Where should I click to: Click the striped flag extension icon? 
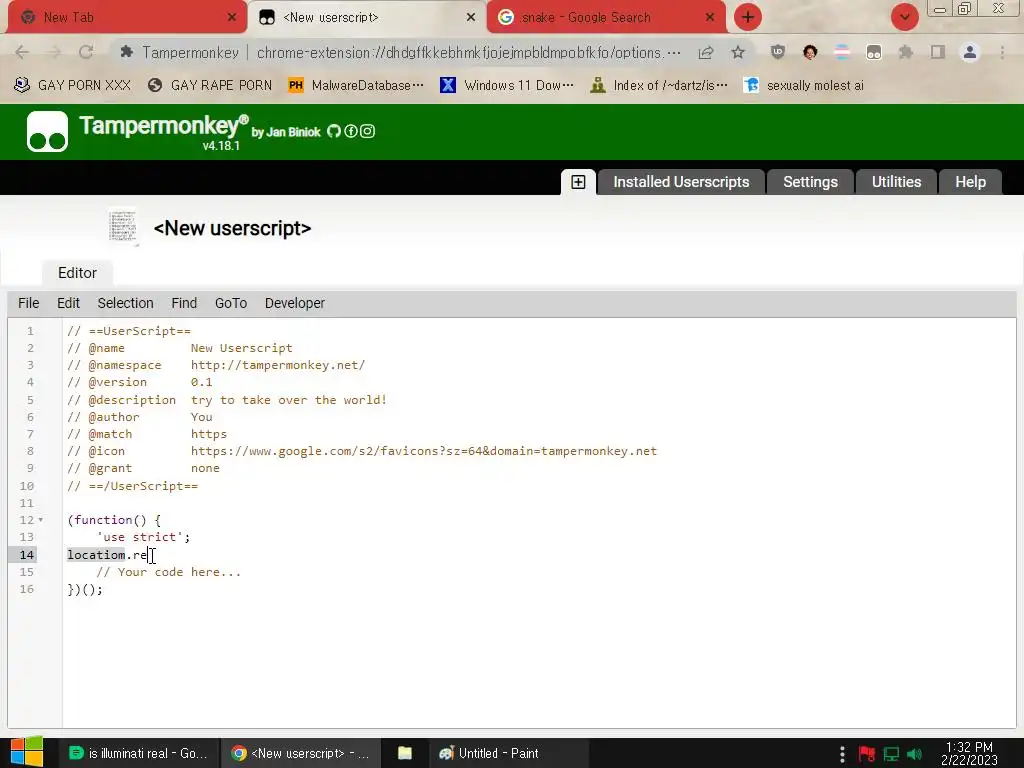point(842,52)
